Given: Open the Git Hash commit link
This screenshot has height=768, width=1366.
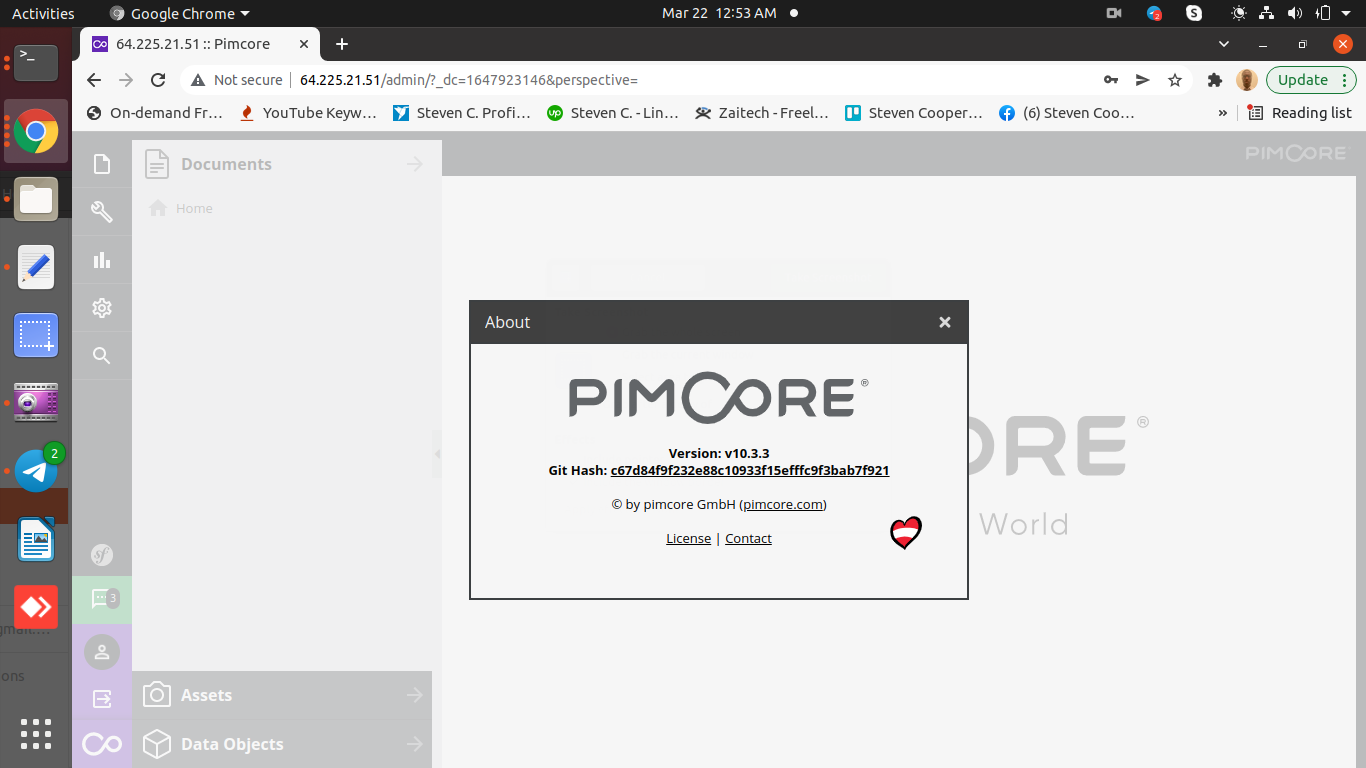Looking at the screenshot, I should (750, 470).
